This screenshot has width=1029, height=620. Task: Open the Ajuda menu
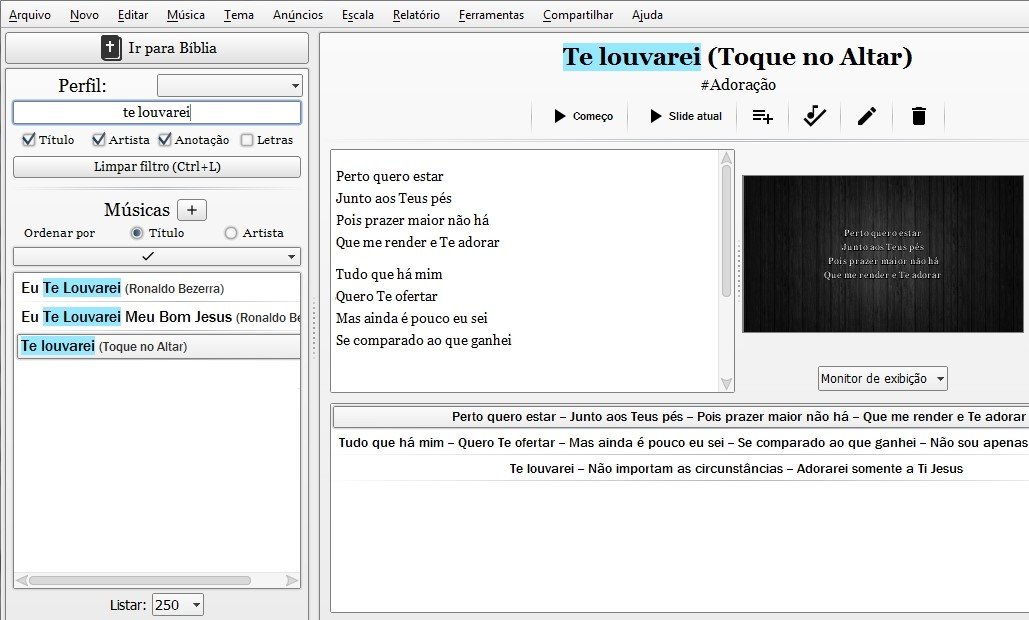click(x=647, y=14)
